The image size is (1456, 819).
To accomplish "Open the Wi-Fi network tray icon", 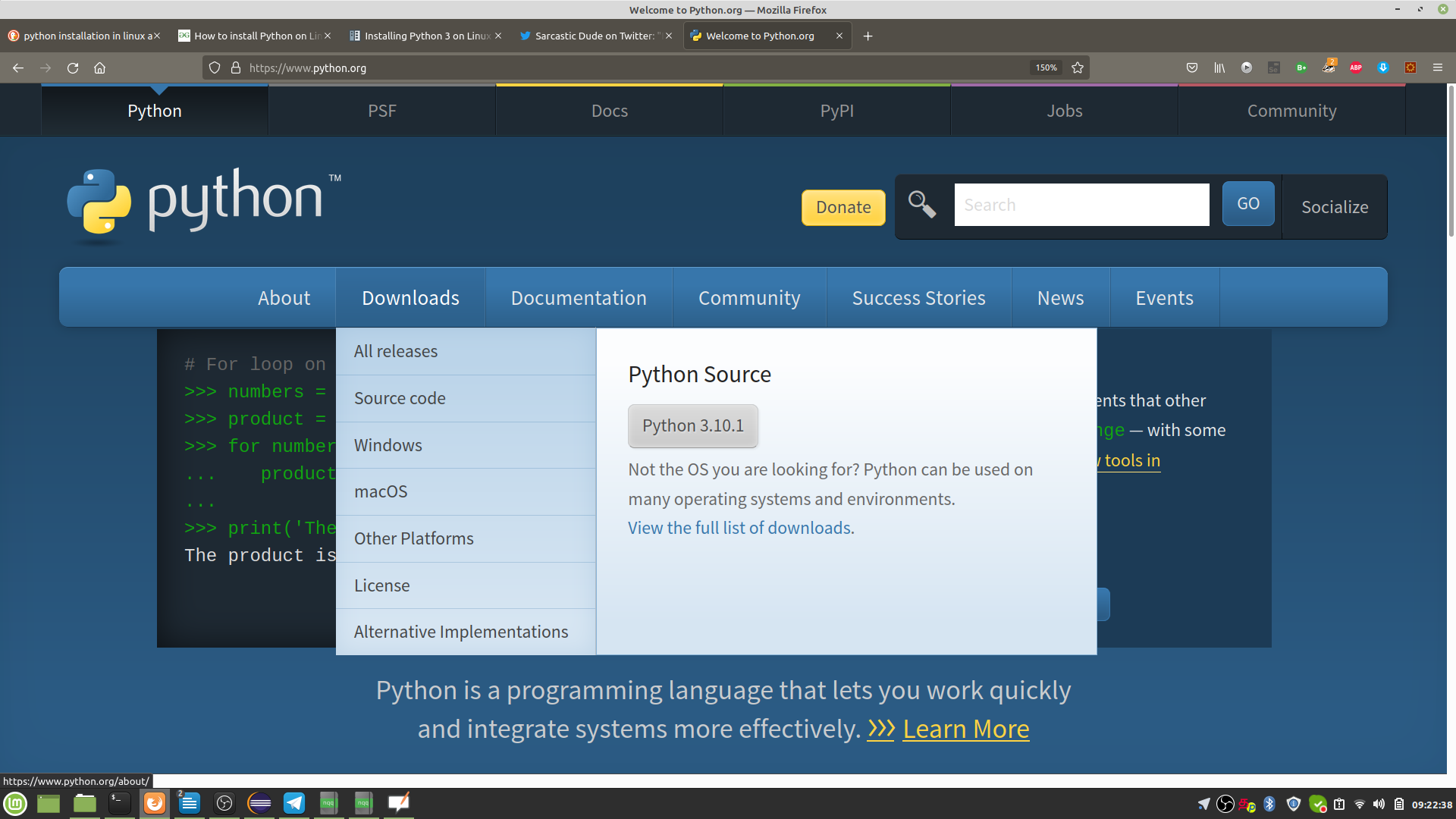I will pyautogui.click(x=1359, y=804).
